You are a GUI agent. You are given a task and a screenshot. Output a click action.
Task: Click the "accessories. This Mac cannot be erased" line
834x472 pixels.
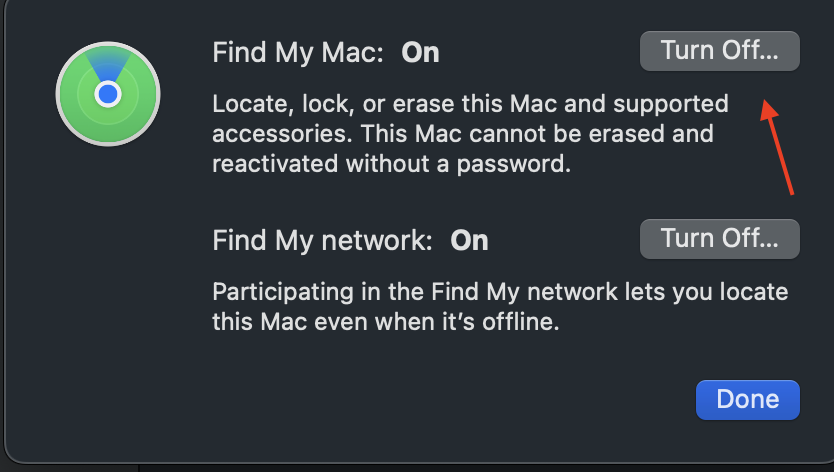[463, 133]
